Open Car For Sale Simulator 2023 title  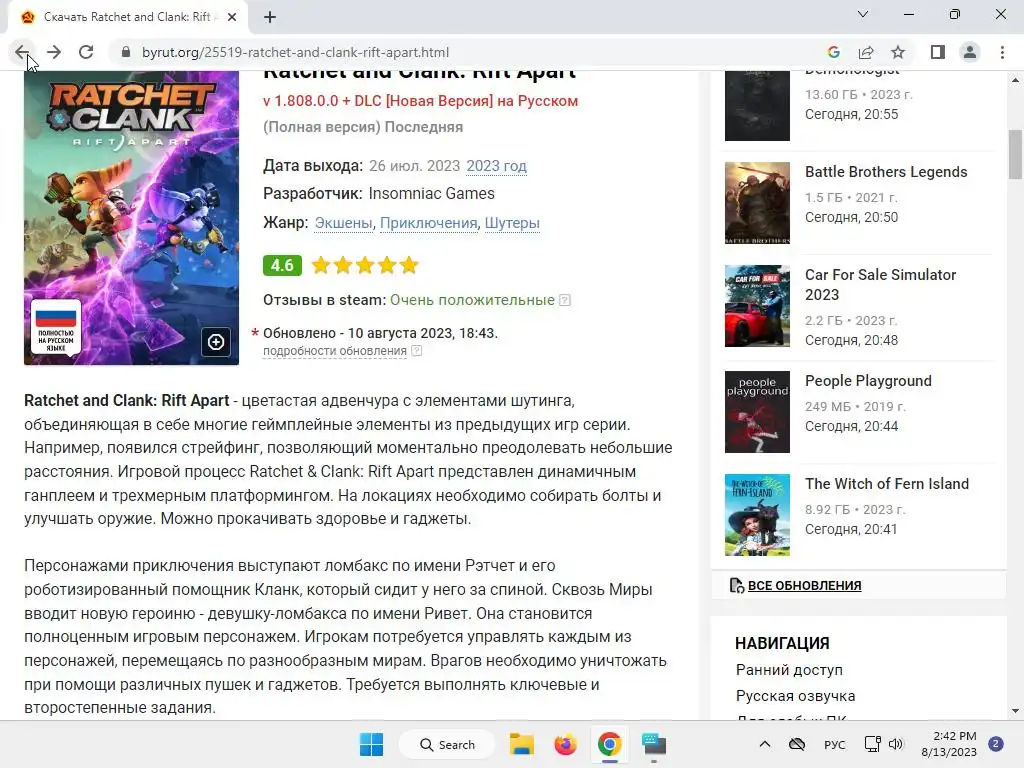point(880,285)
